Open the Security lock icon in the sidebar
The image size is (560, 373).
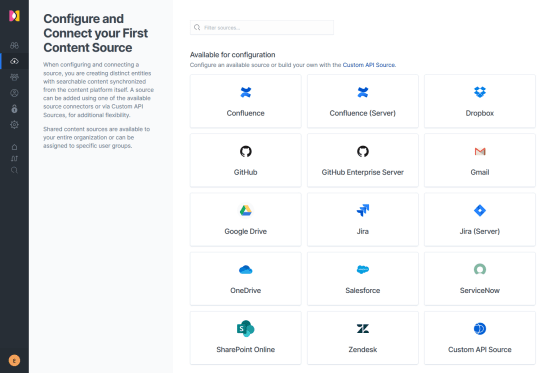[x=14, y=109]
